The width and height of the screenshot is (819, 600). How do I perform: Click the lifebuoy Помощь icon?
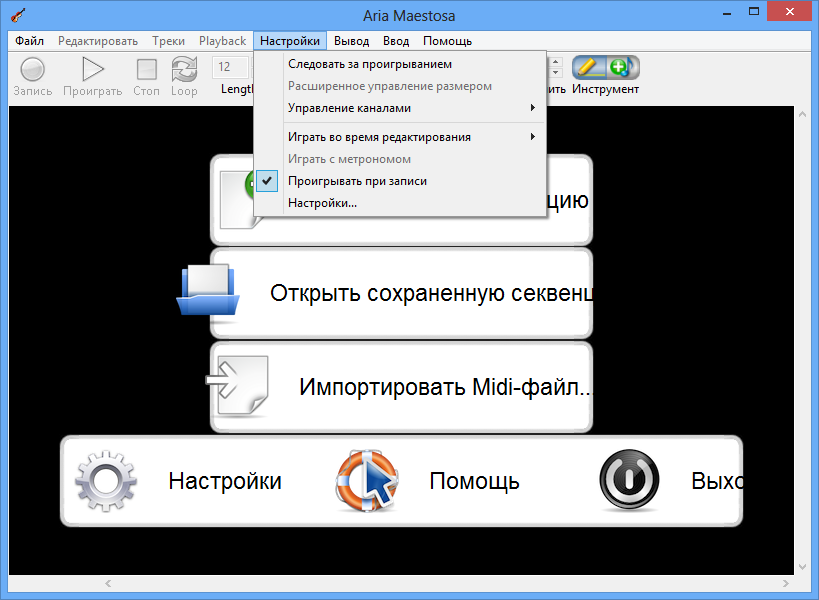(x=366, y=480)
